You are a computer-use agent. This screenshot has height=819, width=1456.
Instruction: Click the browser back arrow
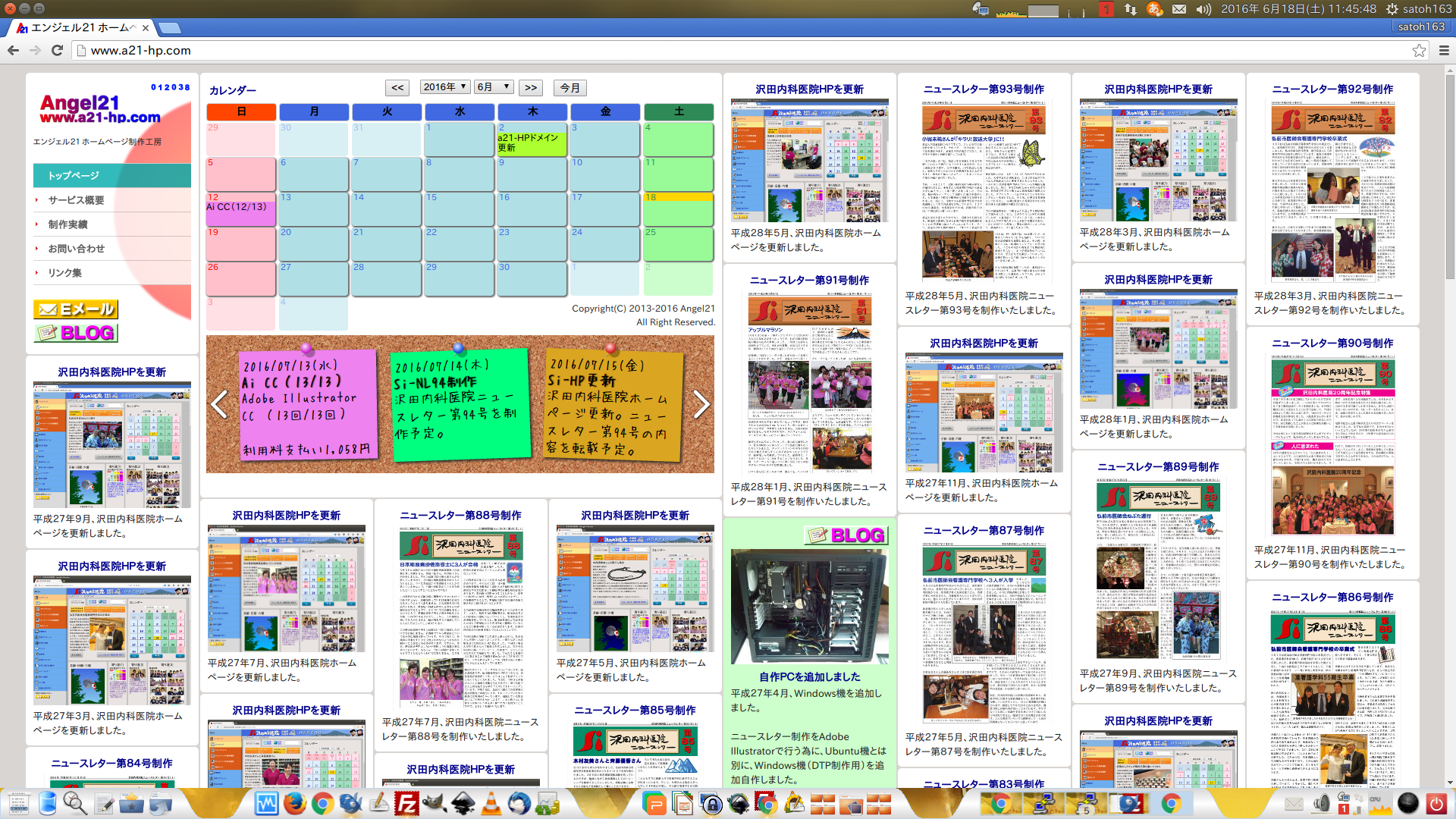(x=13, y=50)
